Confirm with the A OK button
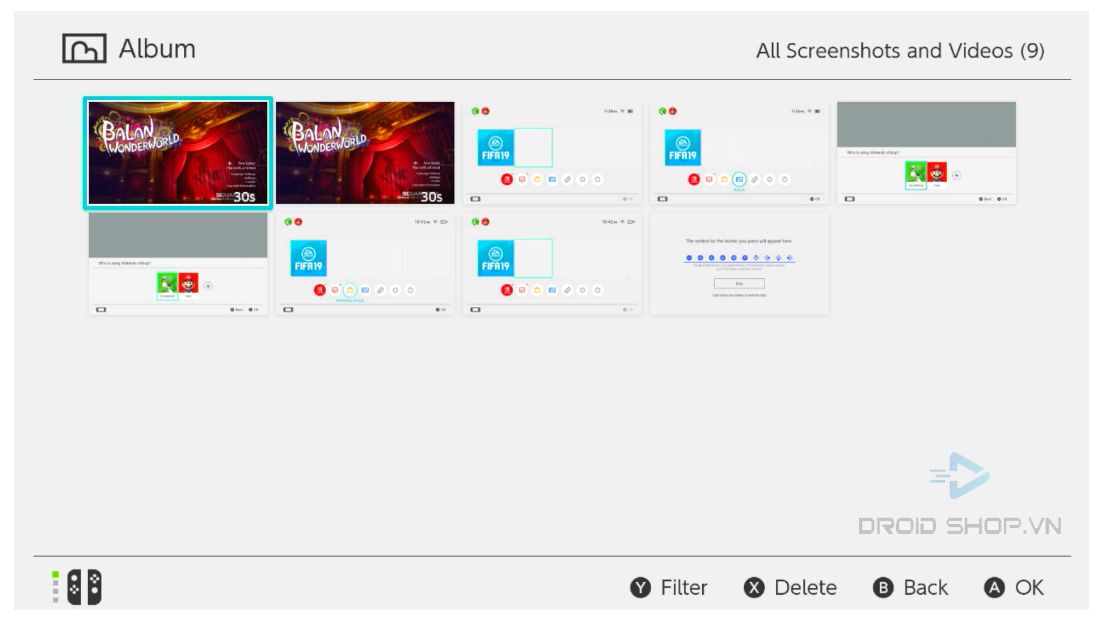 [x=1014, y=587]
